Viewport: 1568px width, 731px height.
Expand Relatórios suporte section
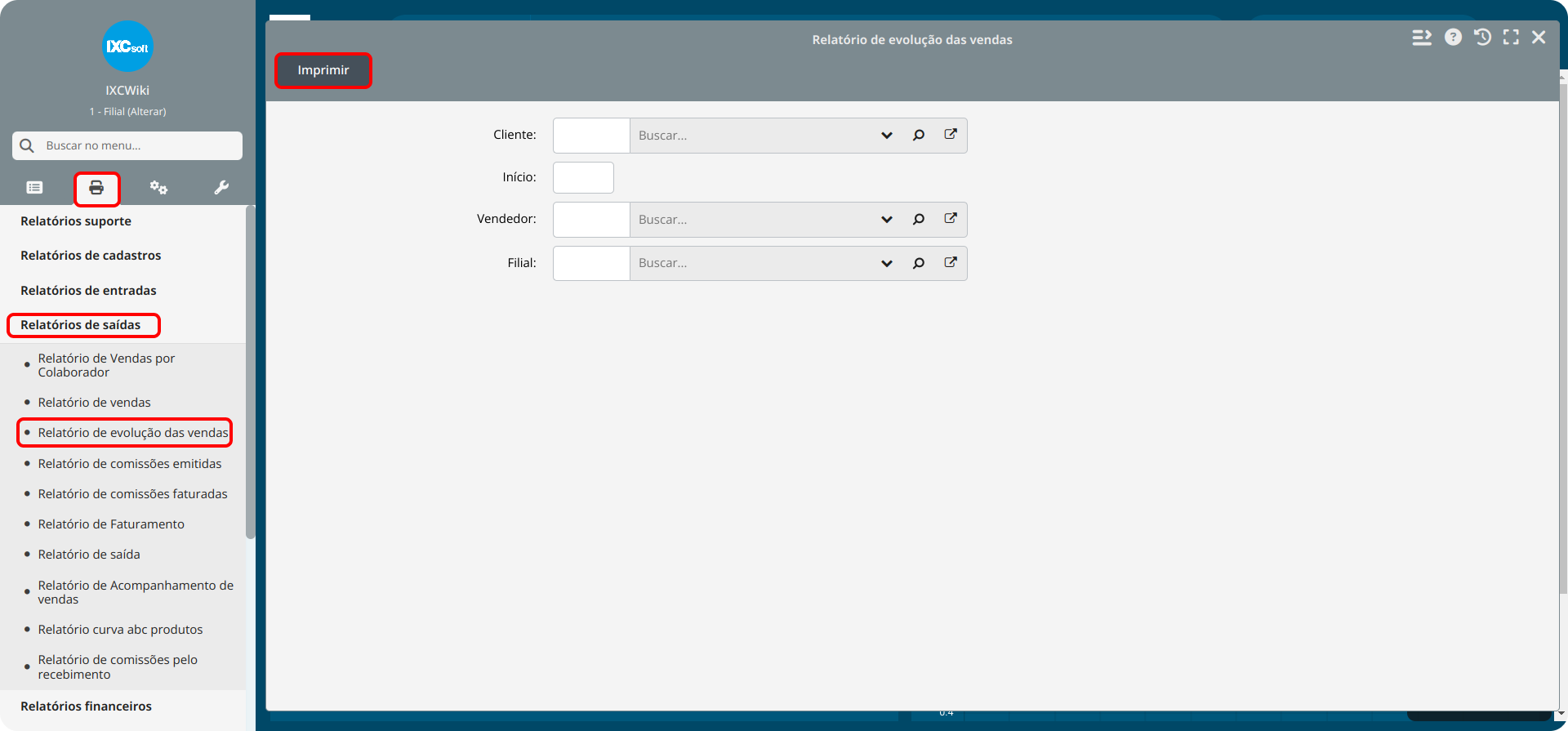click(76, 221)
